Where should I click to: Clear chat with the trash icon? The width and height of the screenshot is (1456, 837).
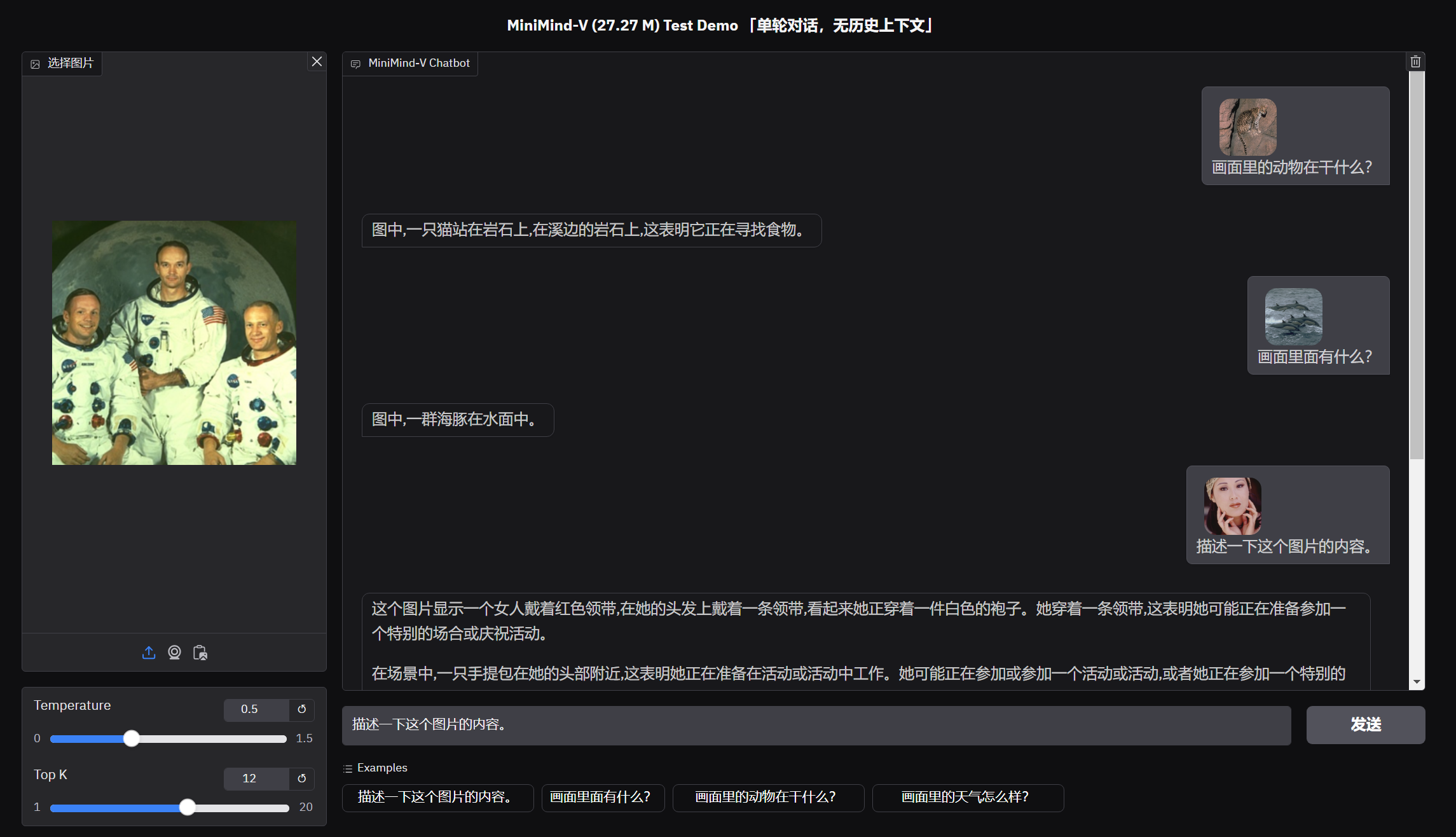[x=1415, y=62]
